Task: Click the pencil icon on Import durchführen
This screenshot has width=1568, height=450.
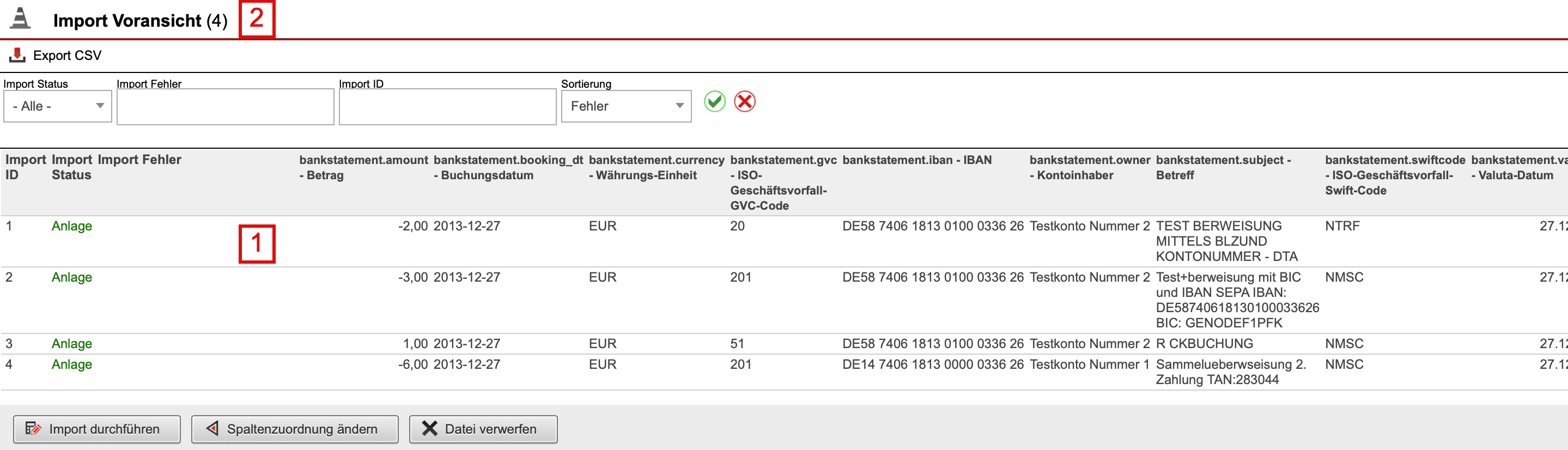Action: [x=33, y=429]
